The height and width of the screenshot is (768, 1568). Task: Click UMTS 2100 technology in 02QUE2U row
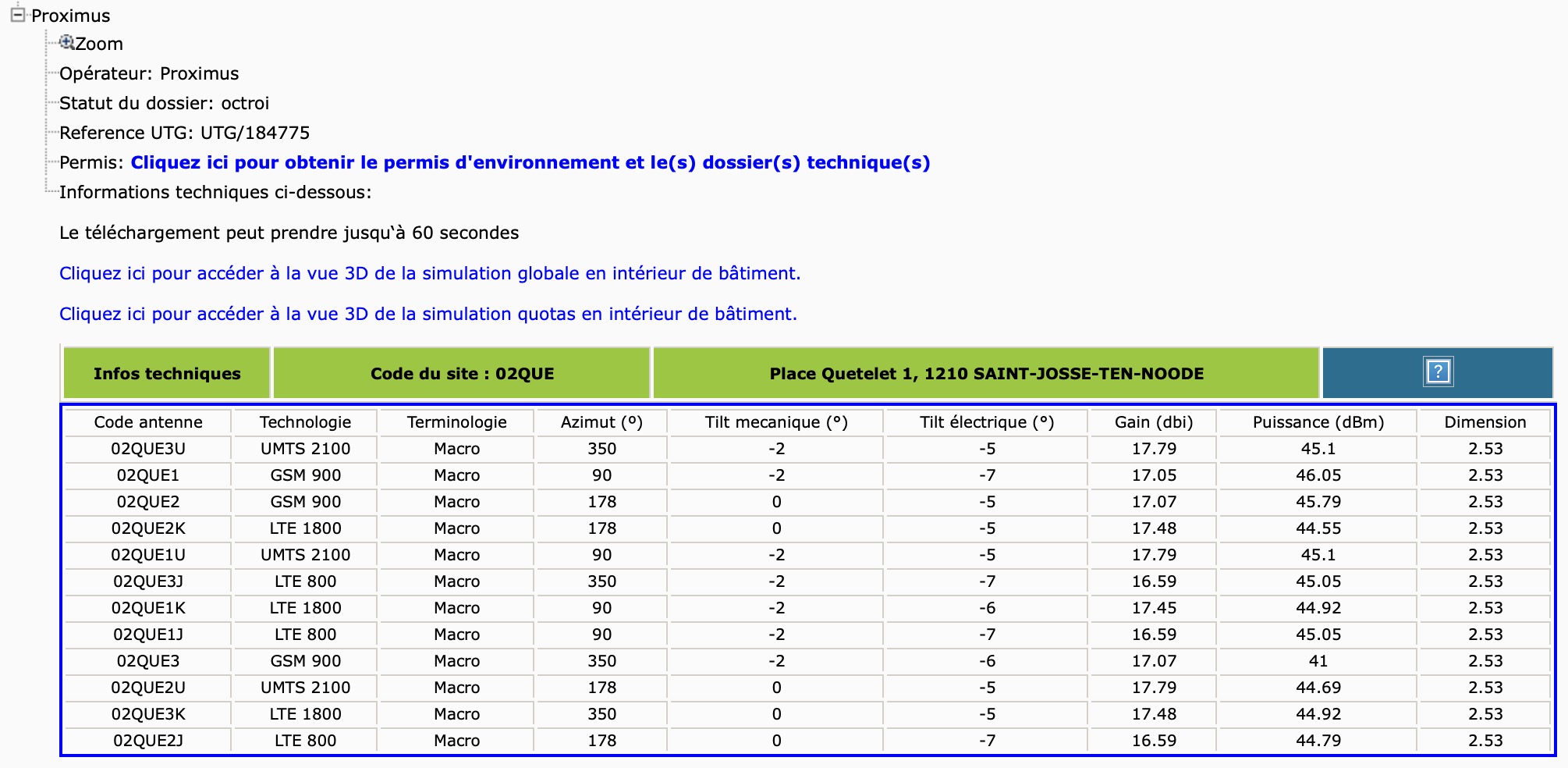click(x=305, y=688)
